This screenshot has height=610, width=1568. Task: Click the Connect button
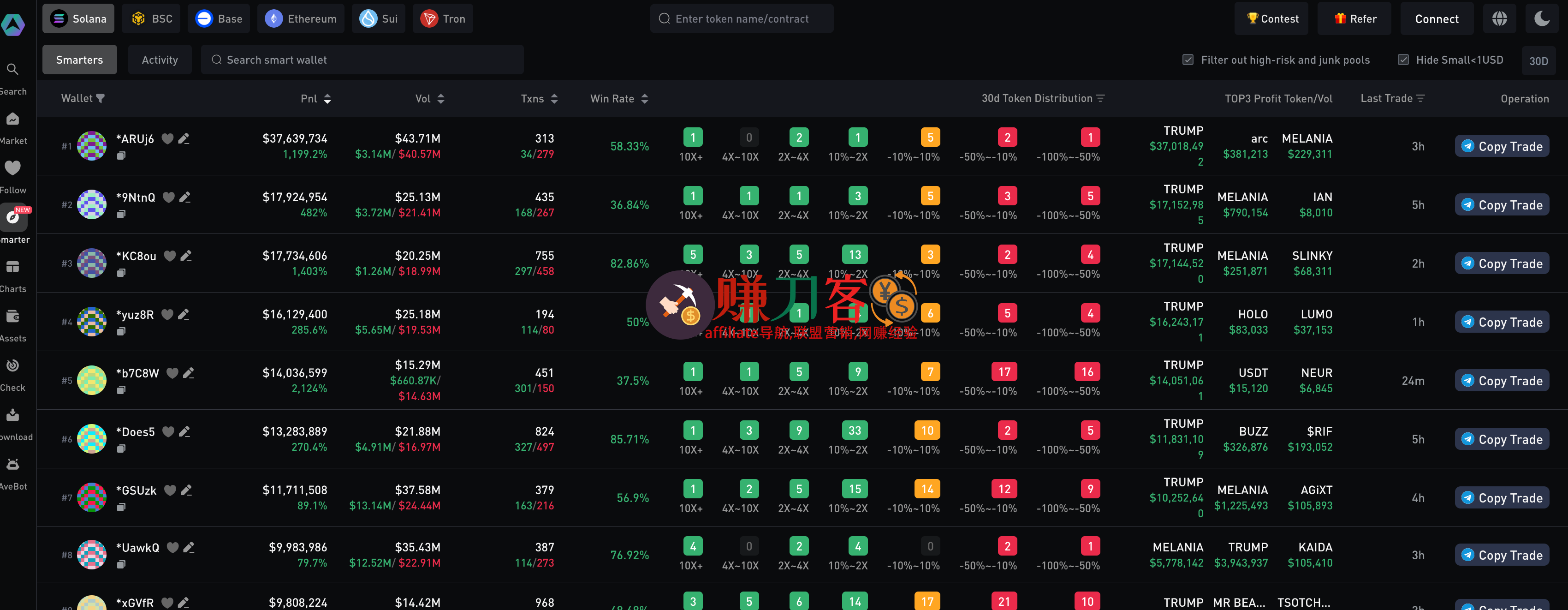(x=1437, y=19)
